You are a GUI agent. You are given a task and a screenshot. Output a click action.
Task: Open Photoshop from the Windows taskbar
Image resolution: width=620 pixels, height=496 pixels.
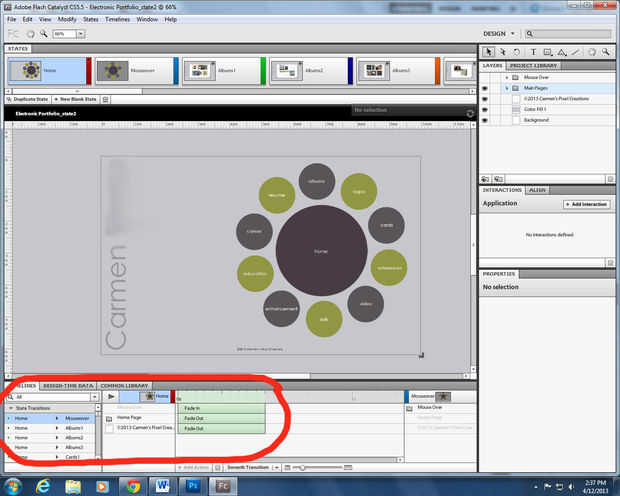click(x=193, y=486)
